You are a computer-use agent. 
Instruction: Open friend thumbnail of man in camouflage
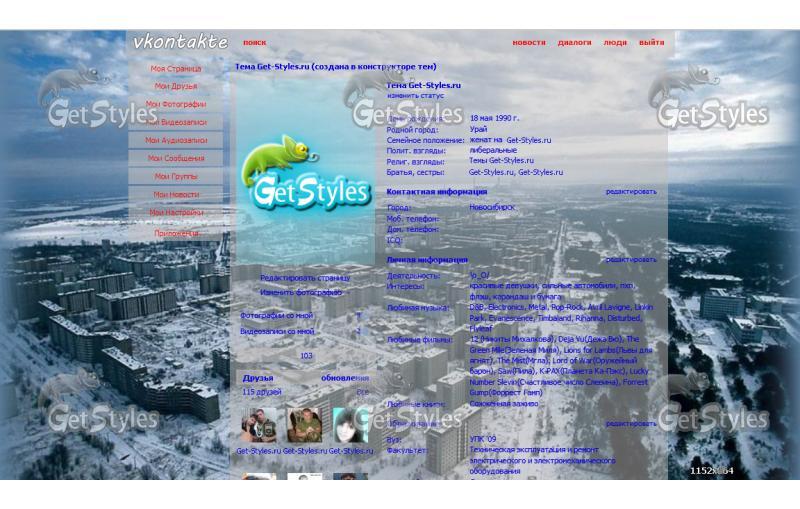[x=305, y=425]
